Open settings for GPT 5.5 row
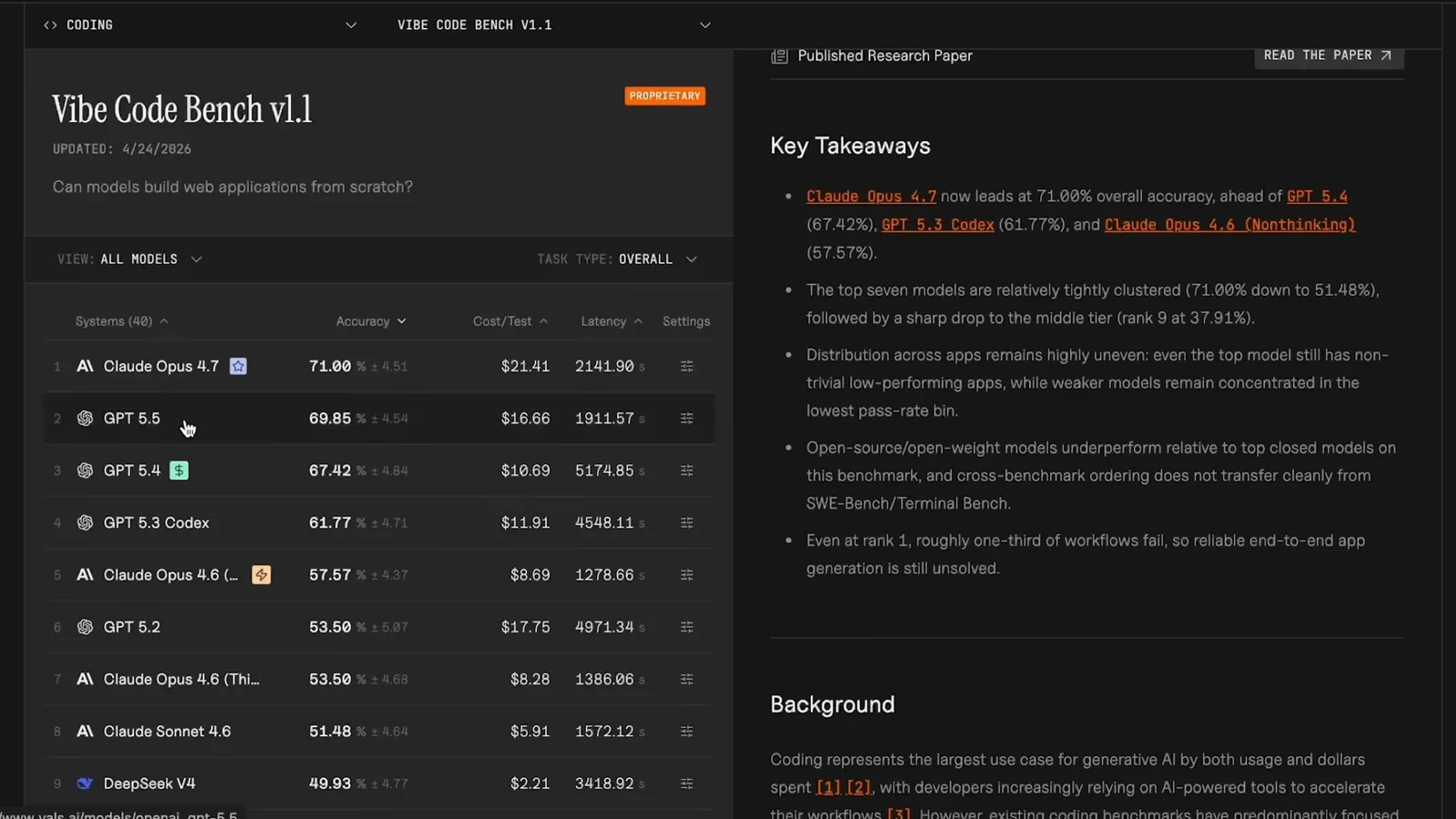Viewport: 1456px width, 819px height. 687,419
